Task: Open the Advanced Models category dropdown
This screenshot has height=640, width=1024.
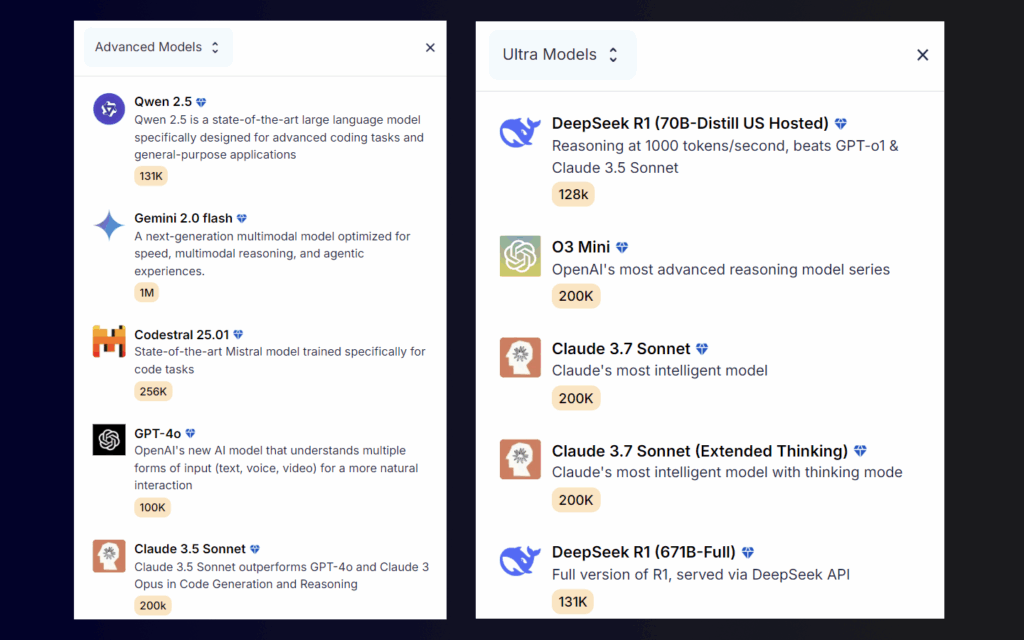Action: click(158, 47)
